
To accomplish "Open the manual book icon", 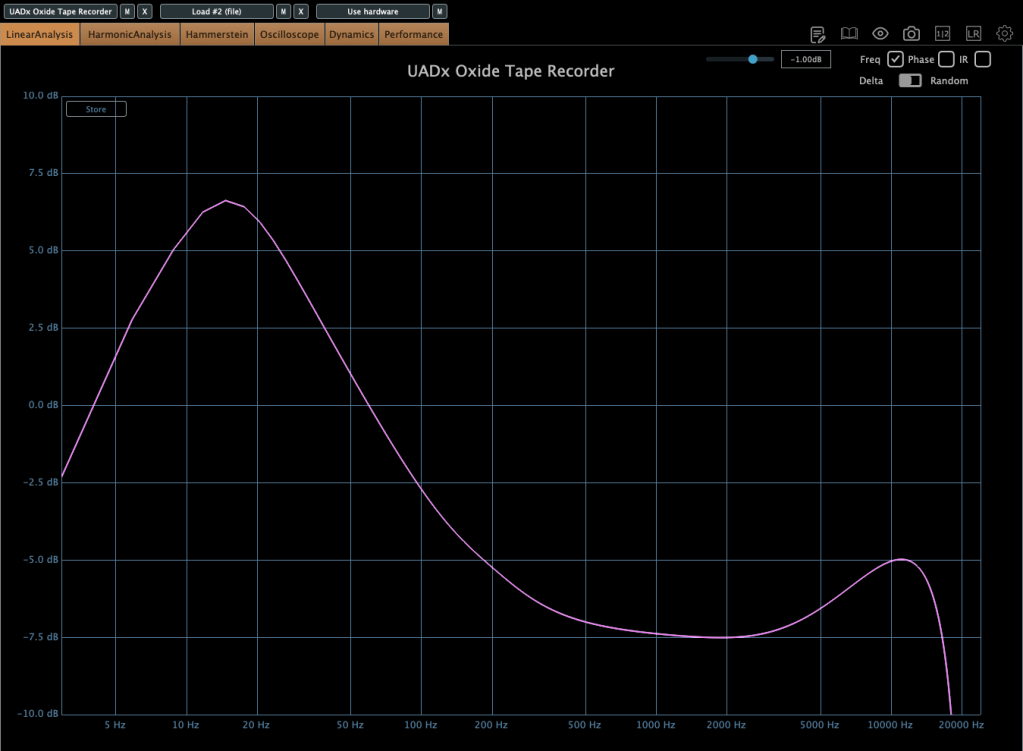I will click(849, 34).
